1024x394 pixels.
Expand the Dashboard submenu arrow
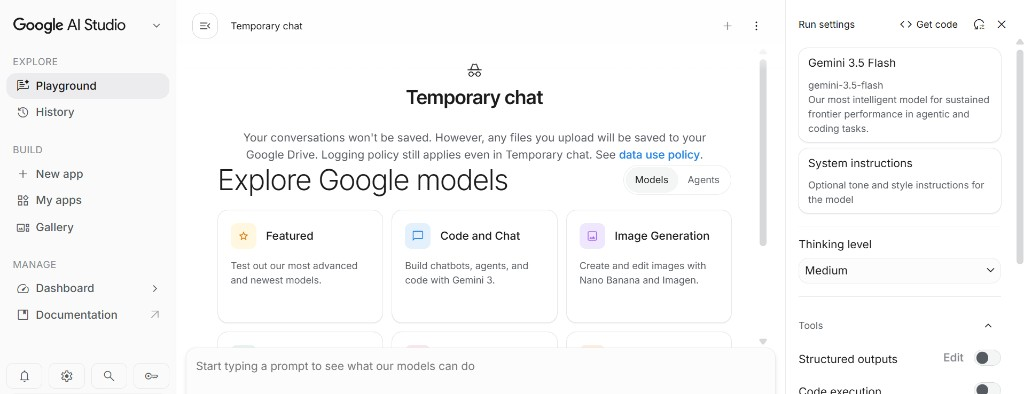155,288
